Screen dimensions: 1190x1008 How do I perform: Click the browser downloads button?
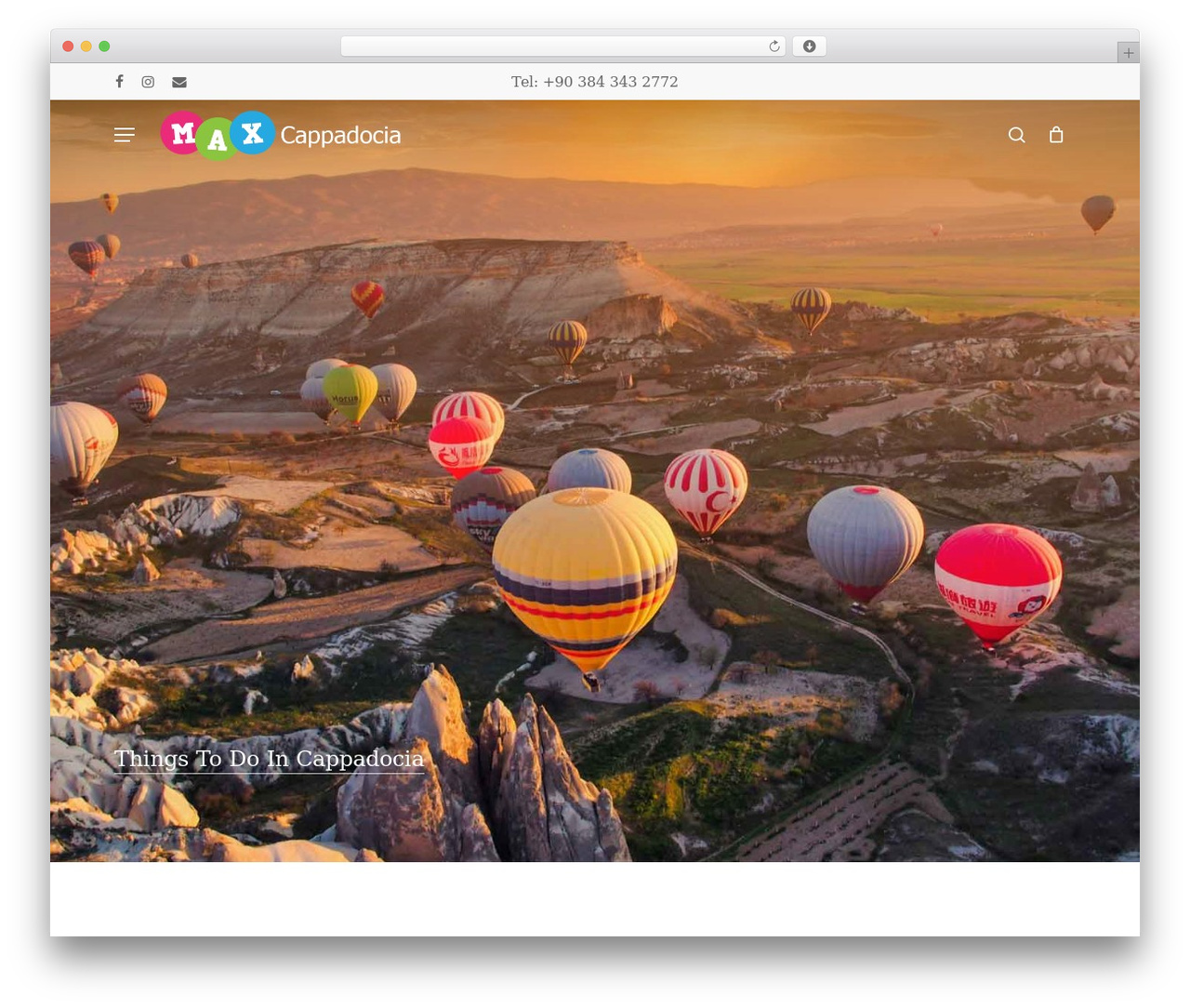pyautogui.click(x=810, y=46)
